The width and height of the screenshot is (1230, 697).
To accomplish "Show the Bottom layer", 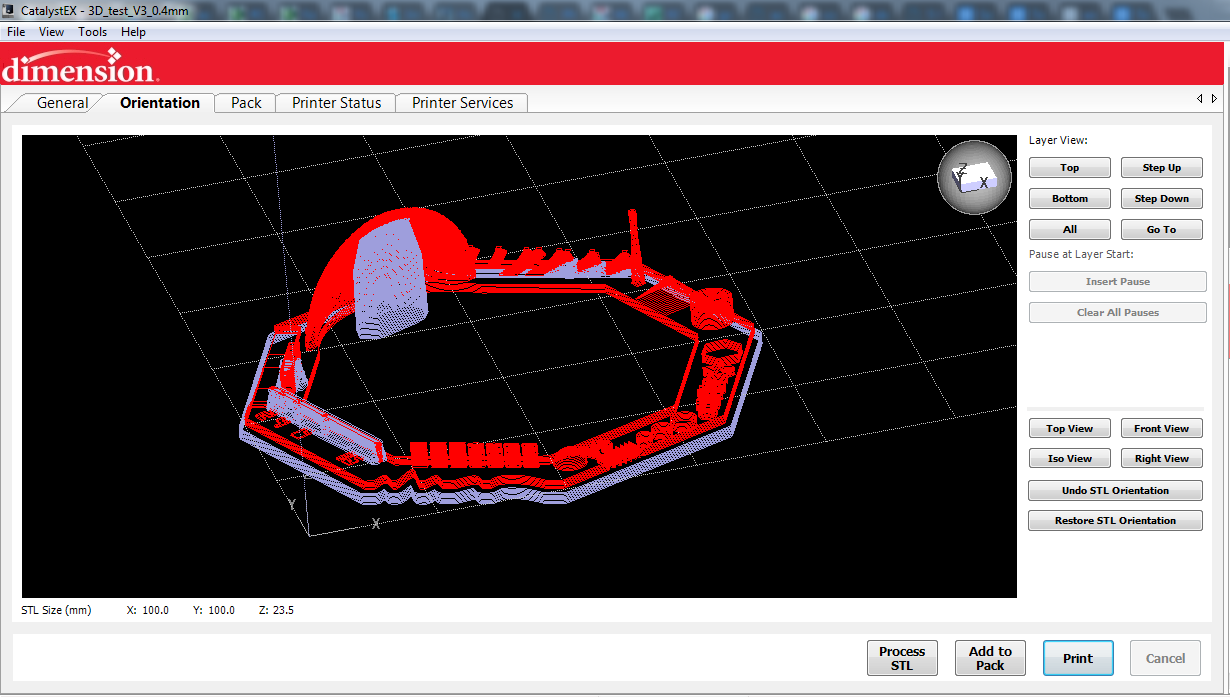I will coord(1070,199).
